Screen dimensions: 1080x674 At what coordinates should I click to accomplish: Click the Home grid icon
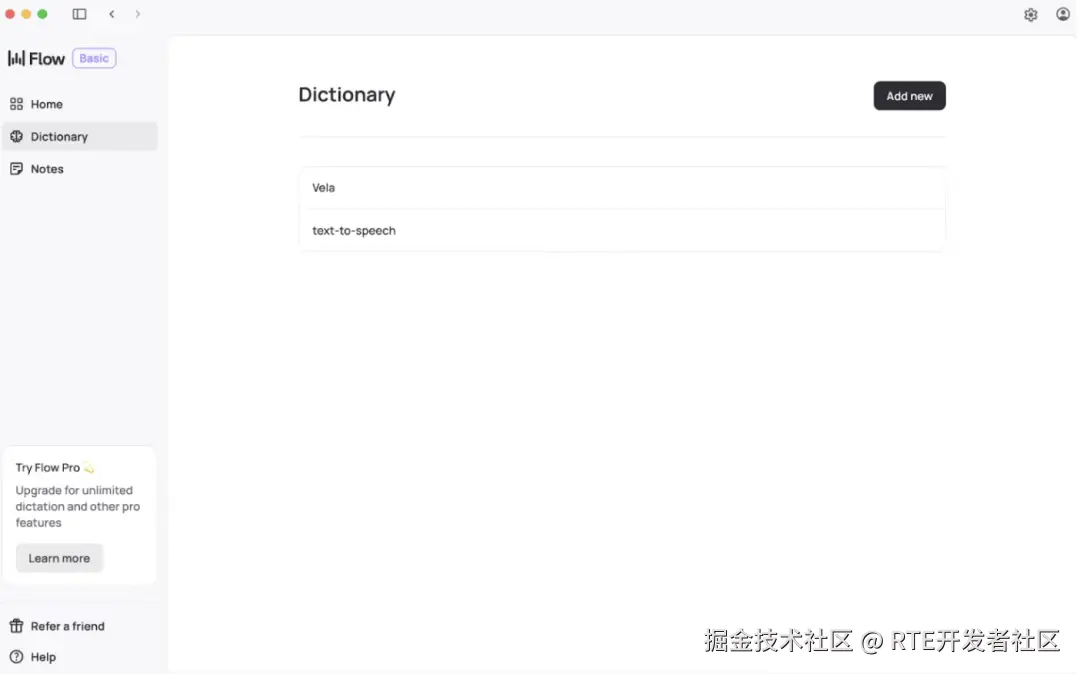tap(17, 104)
